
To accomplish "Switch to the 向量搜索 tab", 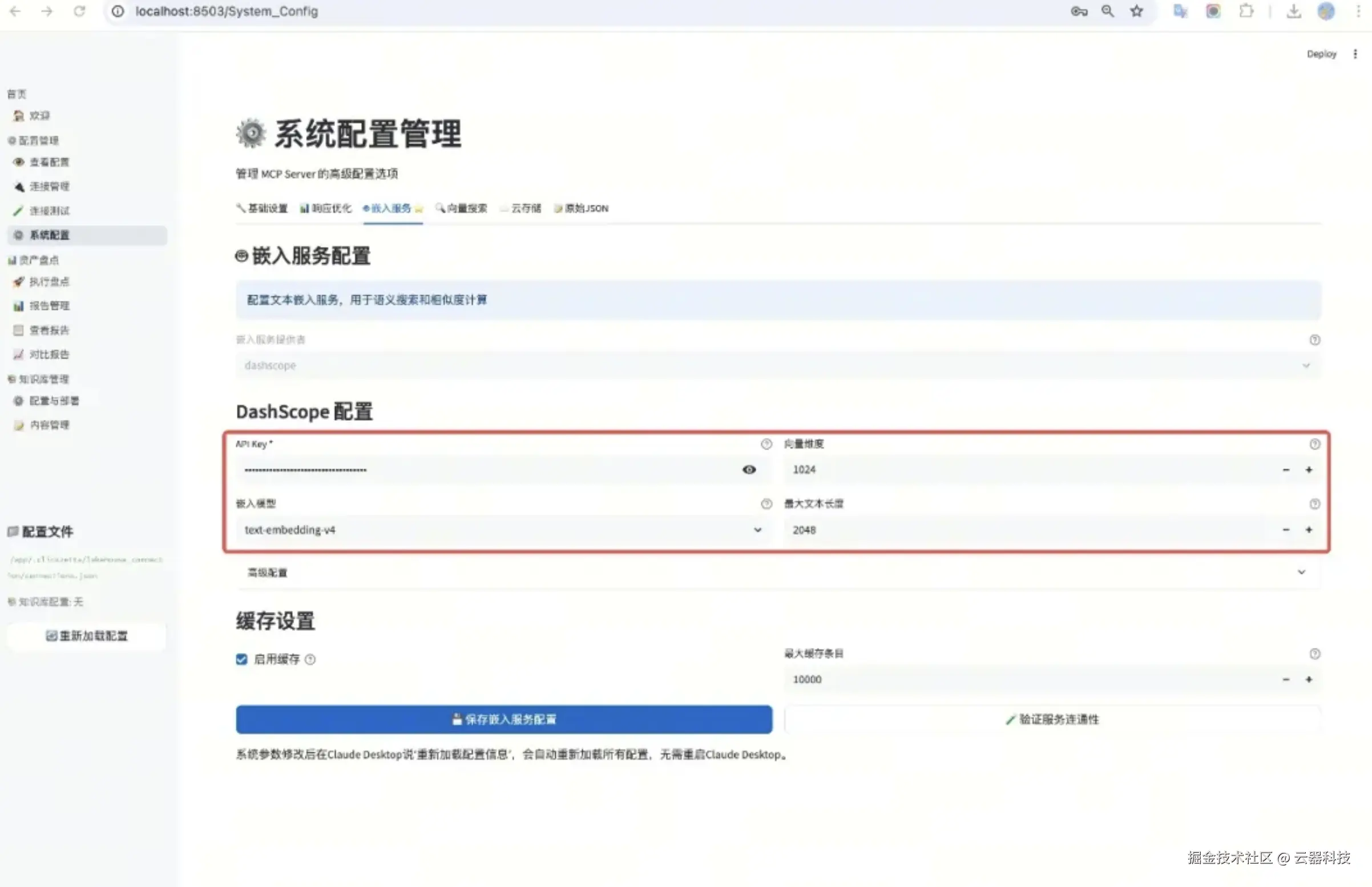I will coord(461,208).
